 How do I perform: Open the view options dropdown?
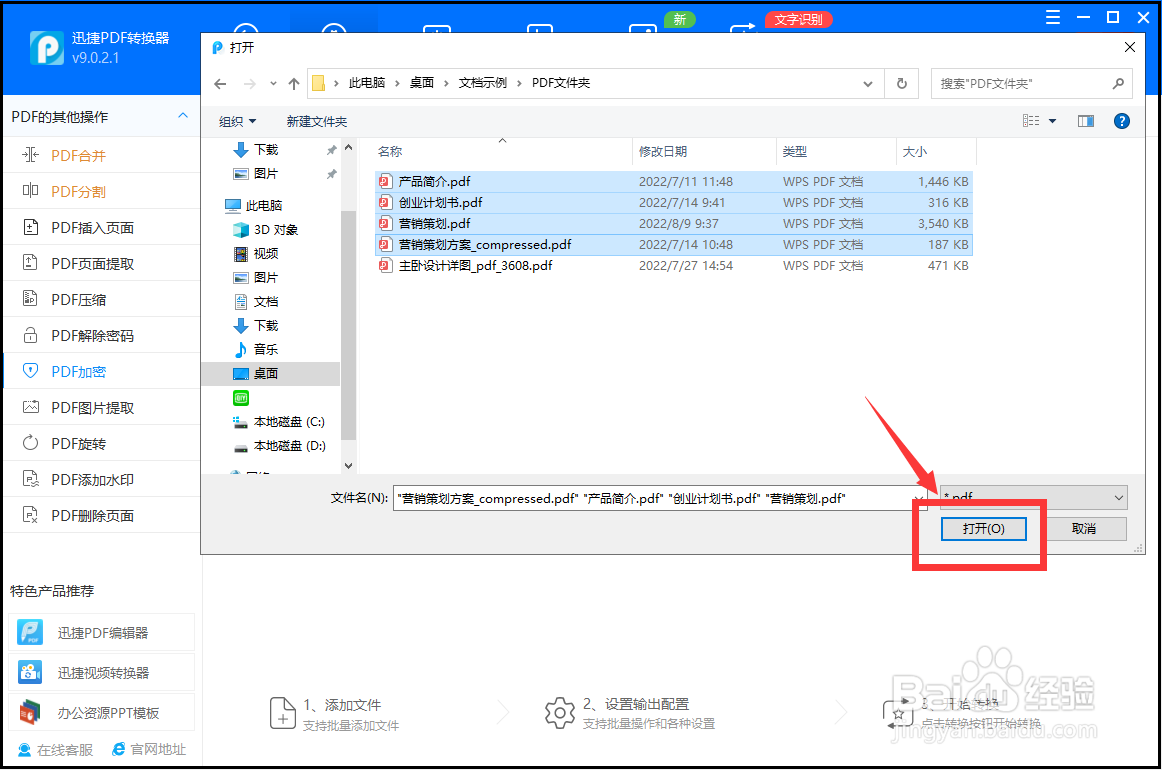pos(1052,121)
